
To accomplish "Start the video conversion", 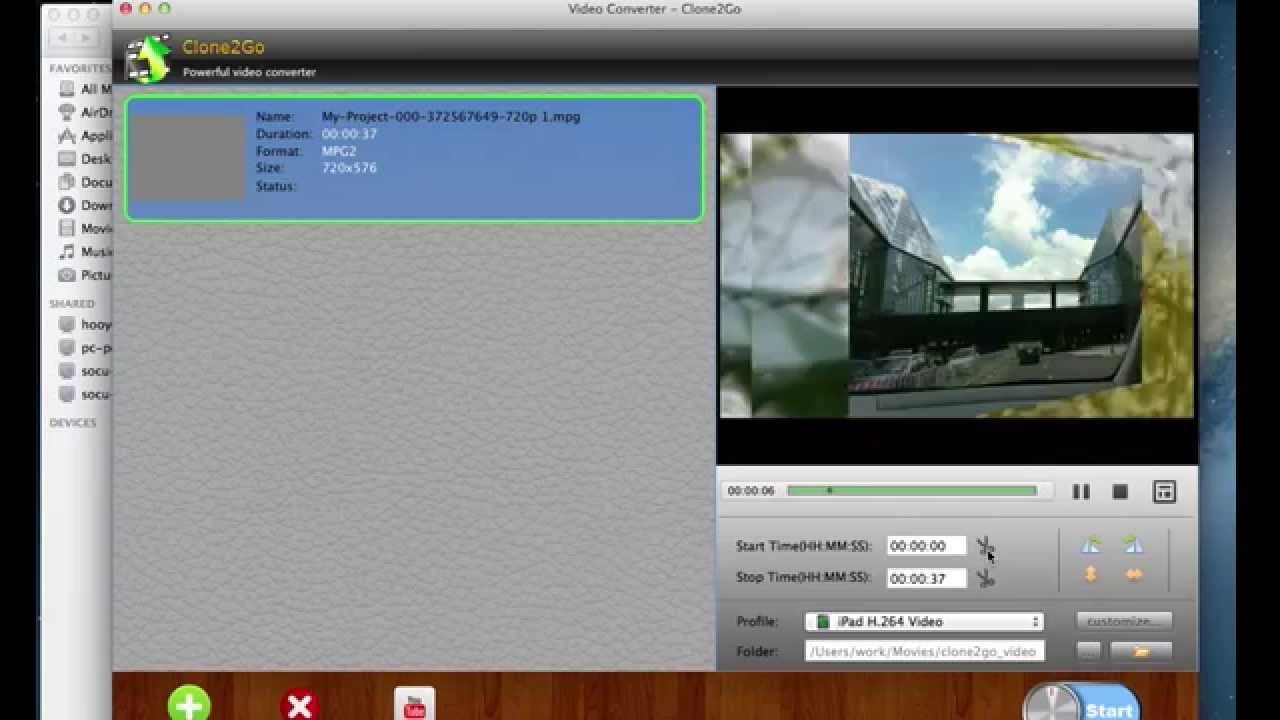I will click(x=1082, y=703).
